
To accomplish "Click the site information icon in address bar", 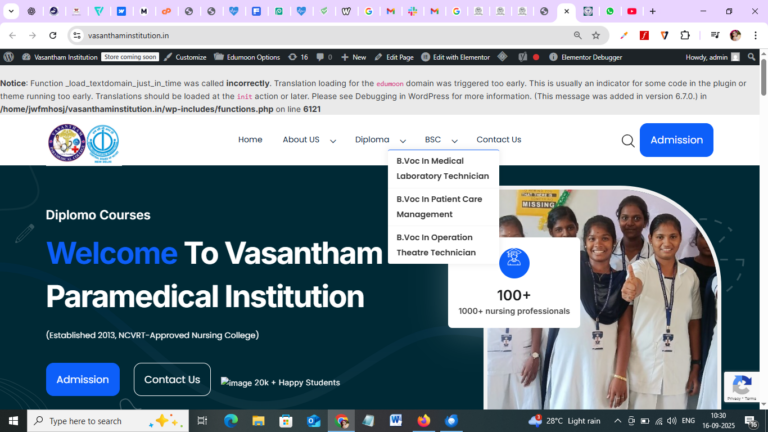I will click(77, 35).
